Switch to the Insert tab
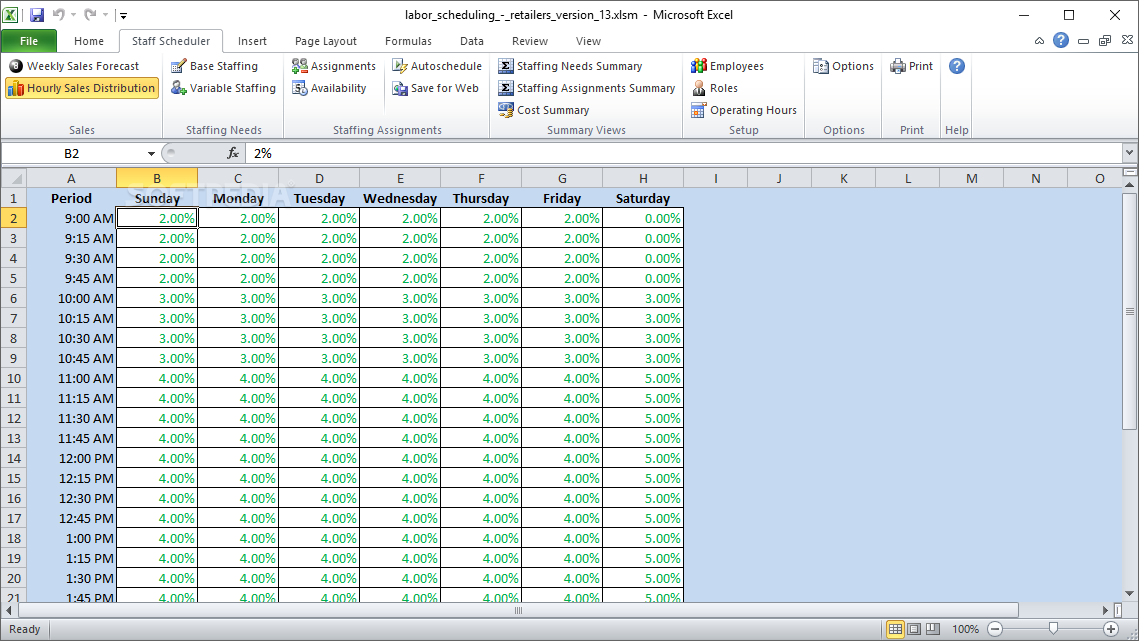Screen dimensions: 1139x641 coord(252,41)
